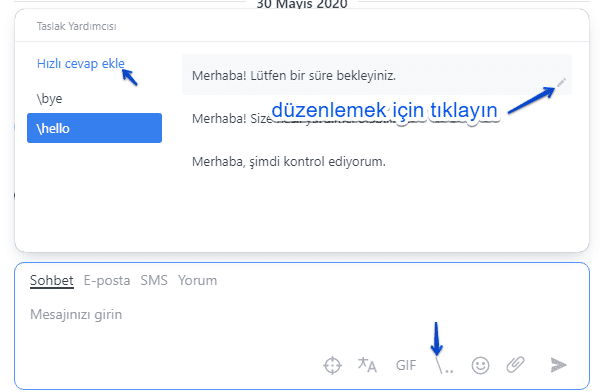The height and width of the screenshot is (392, 600).
Task: Switch to the Yorum tab
Action: coord(197,281)
